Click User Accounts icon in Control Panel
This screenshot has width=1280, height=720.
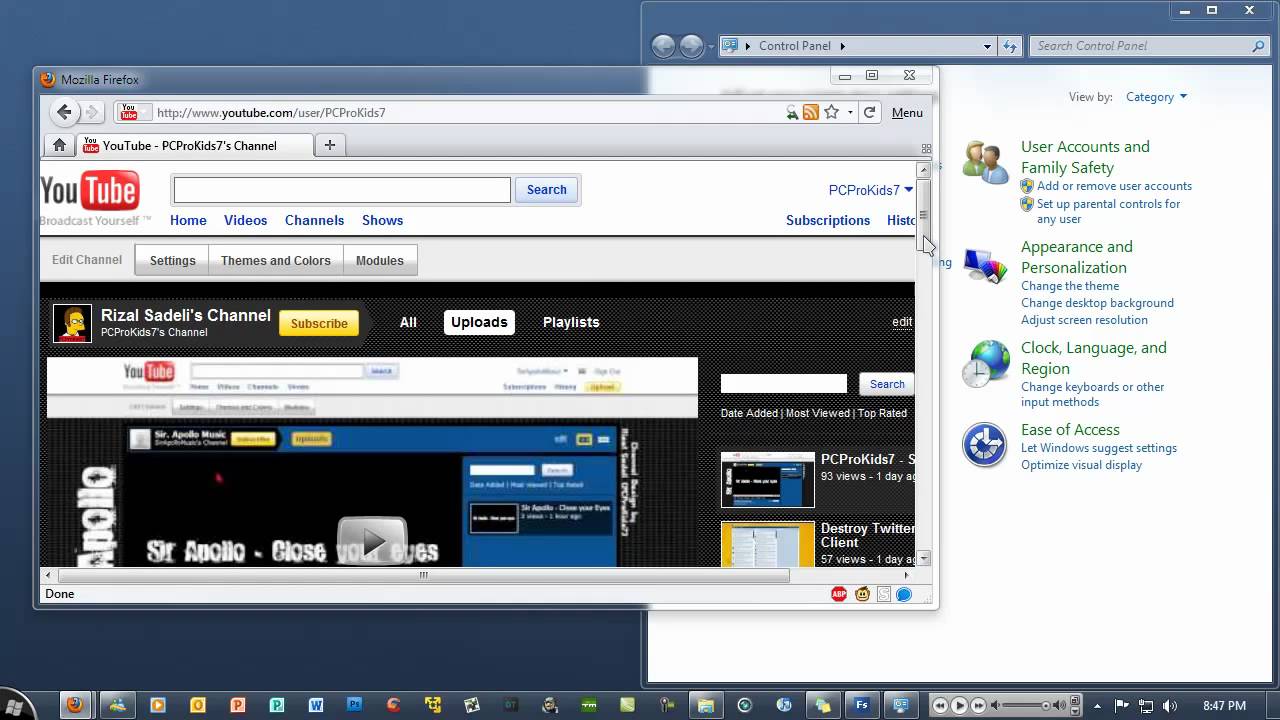pyautogui.click(x=985, y=162)
